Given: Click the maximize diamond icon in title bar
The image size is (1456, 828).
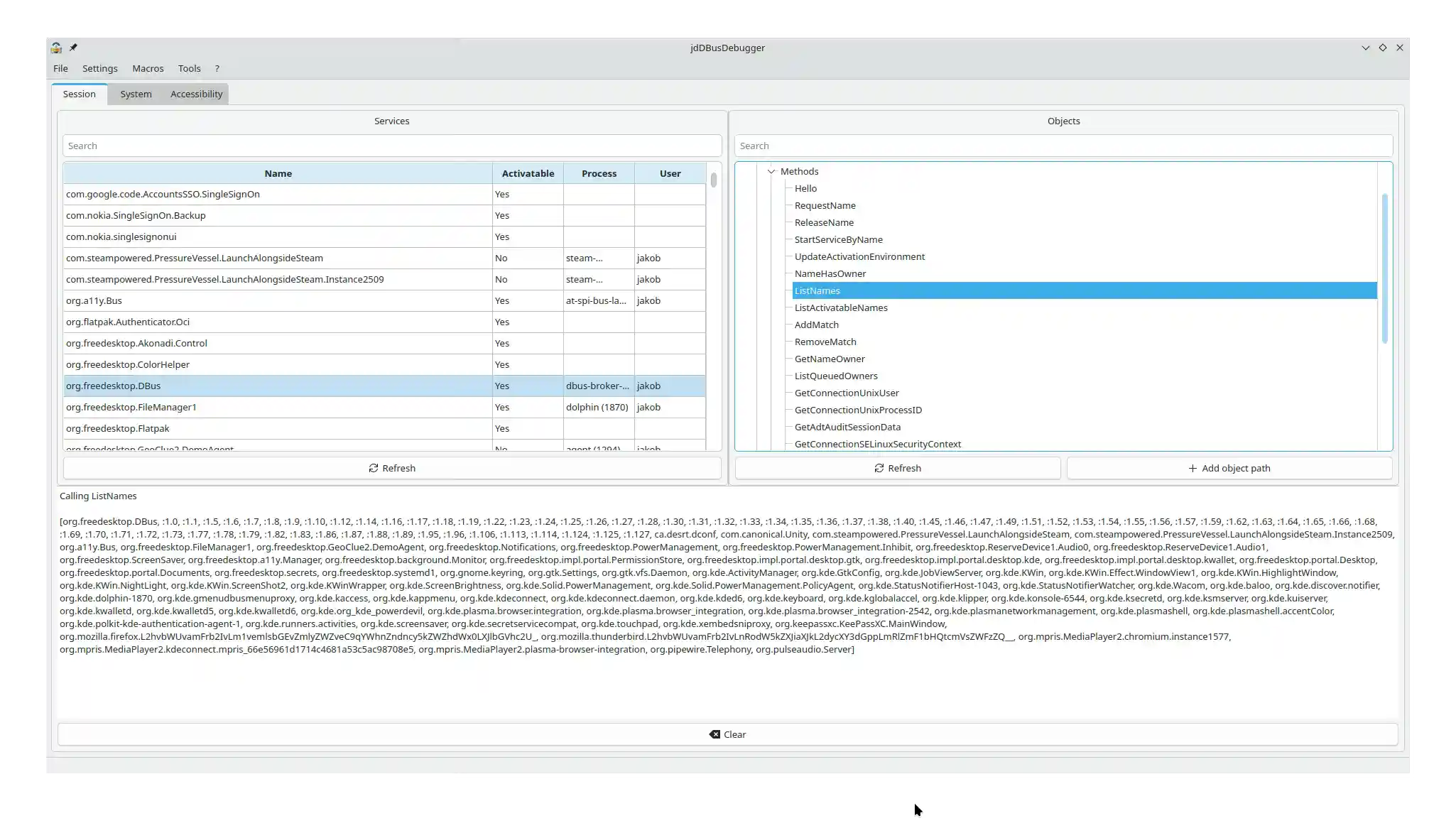Looking at the screenshot, I should click(1382, 48).
